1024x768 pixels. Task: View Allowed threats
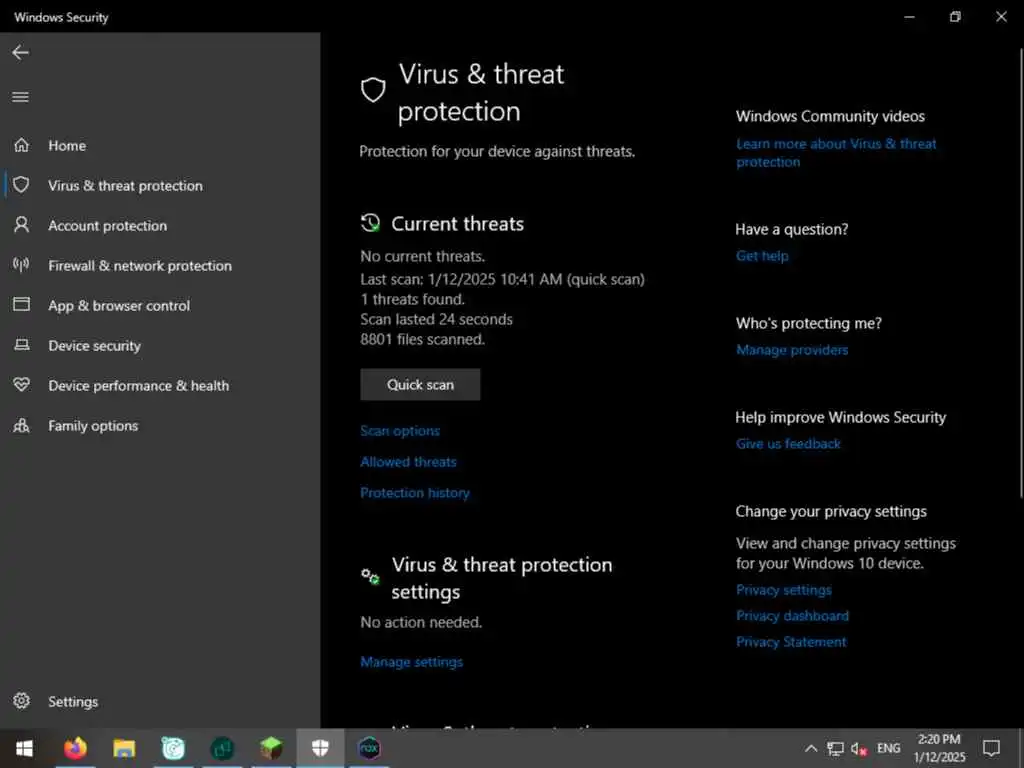[408, 462]
